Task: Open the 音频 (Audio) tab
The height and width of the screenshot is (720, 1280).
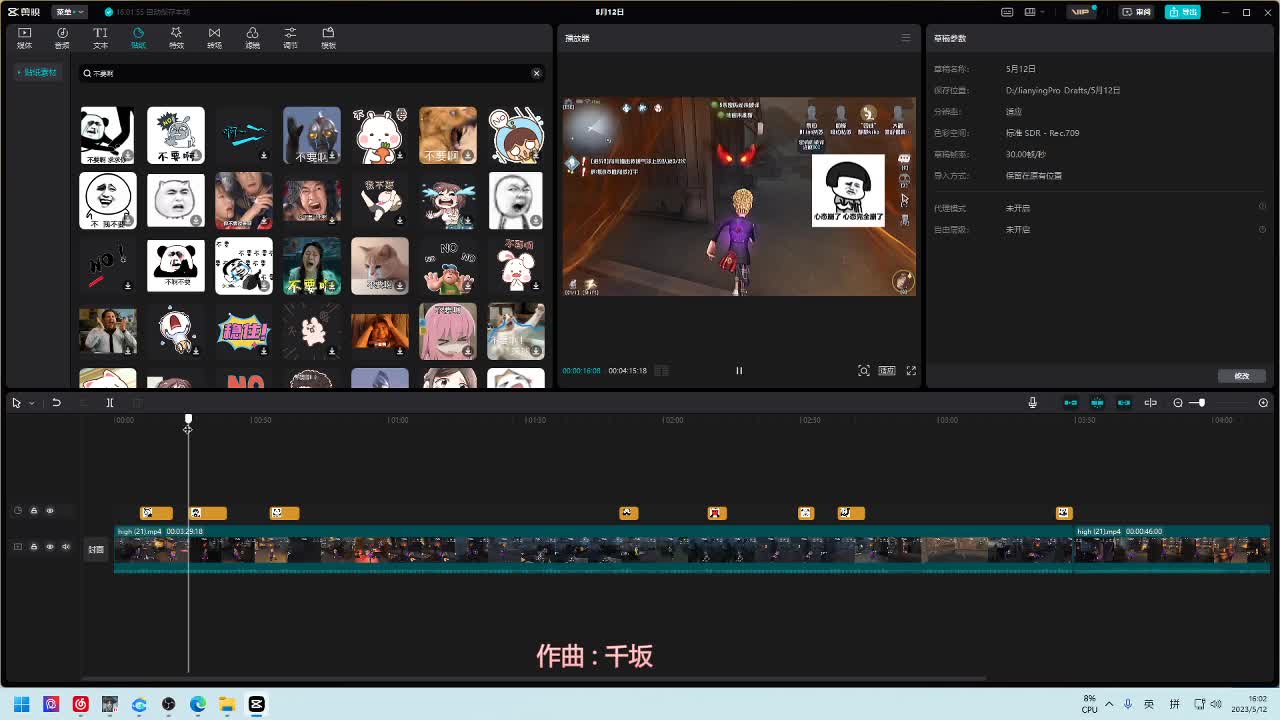Action: 62,38
